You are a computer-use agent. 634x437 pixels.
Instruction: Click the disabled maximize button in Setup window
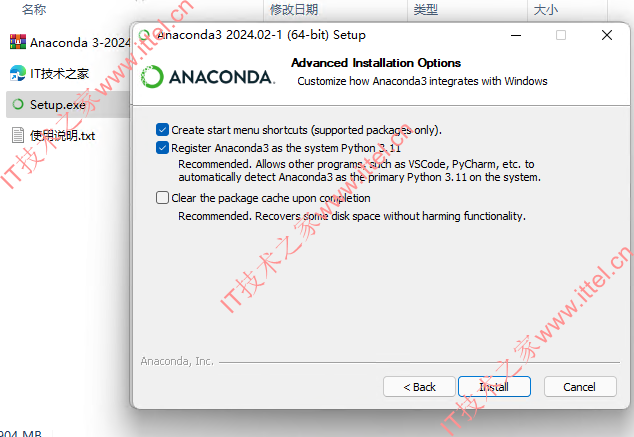click(x=561, y=36)
